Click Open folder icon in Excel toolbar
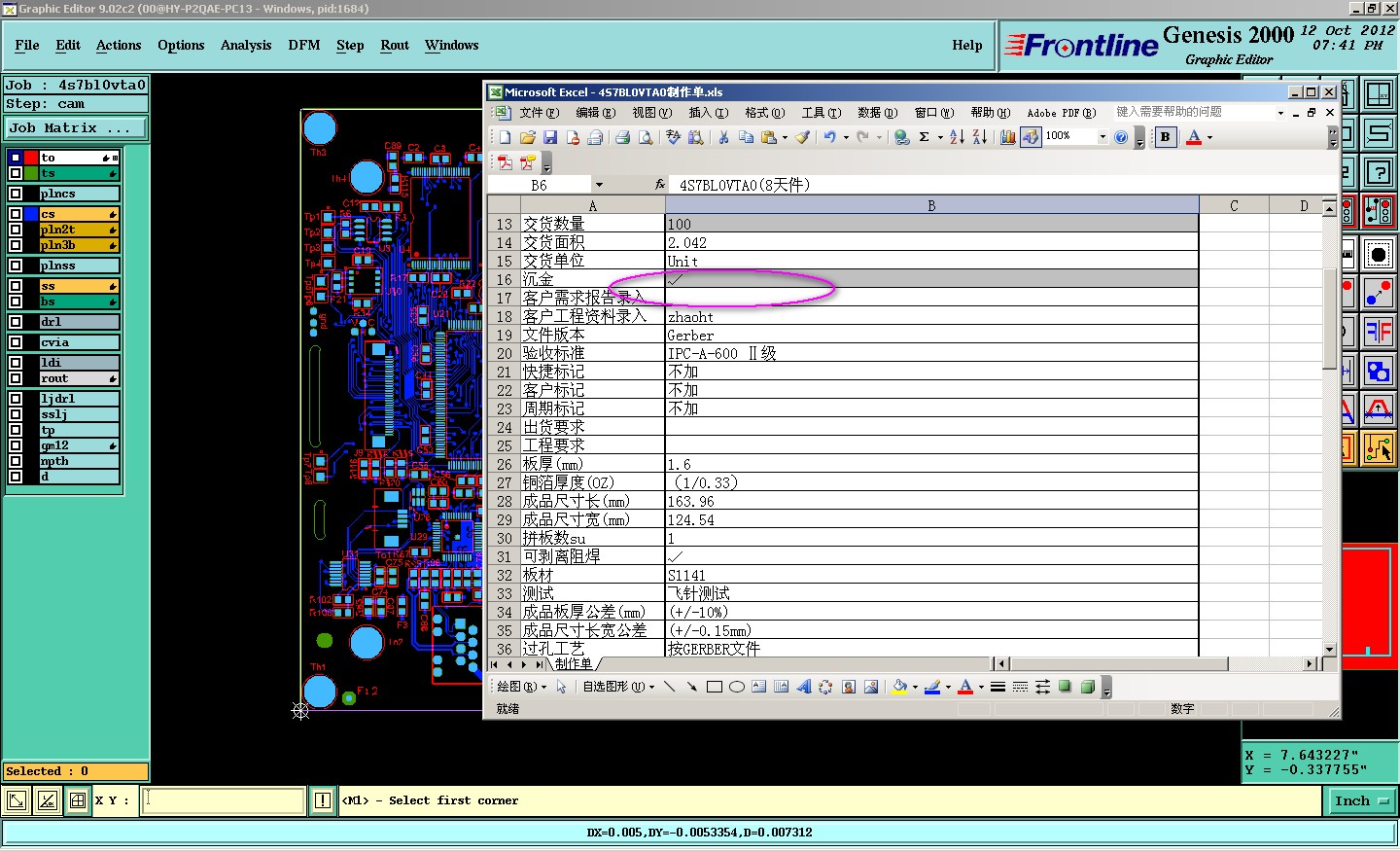 (x=528, y=137)
